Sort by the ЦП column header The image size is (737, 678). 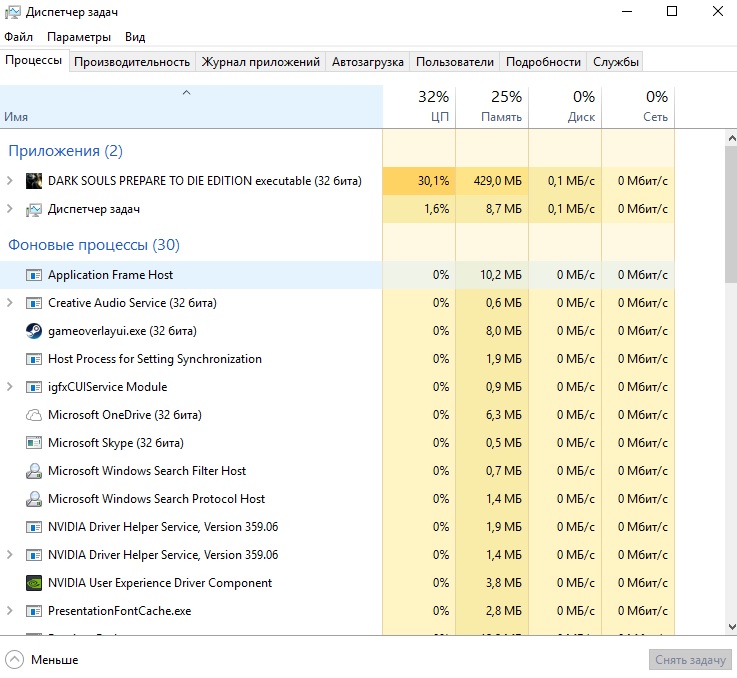419,107
